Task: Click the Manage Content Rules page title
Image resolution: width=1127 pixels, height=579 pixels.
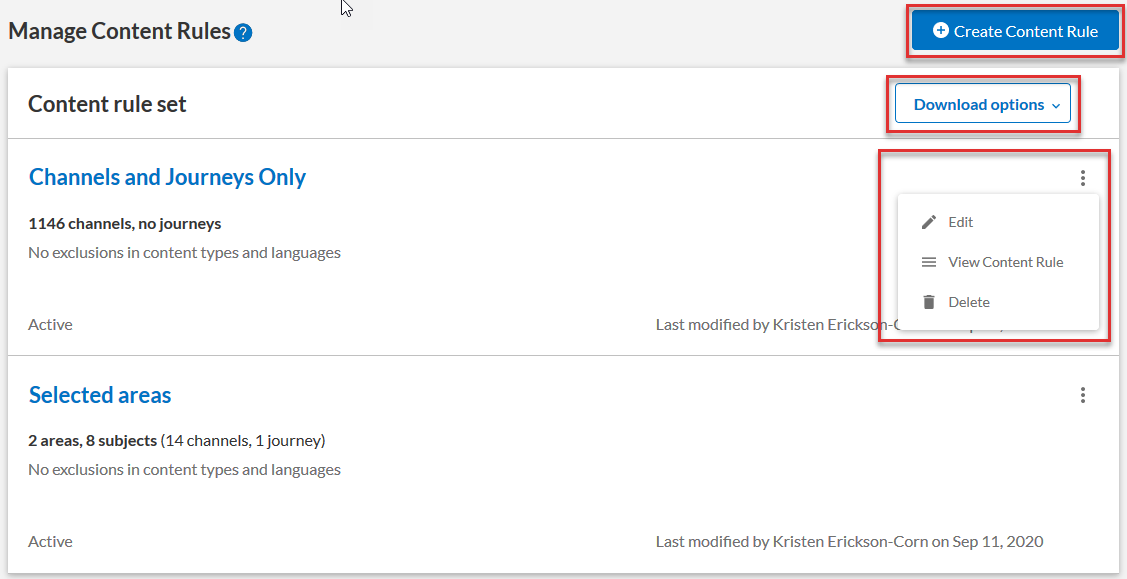Action: [x=119, y=31]
